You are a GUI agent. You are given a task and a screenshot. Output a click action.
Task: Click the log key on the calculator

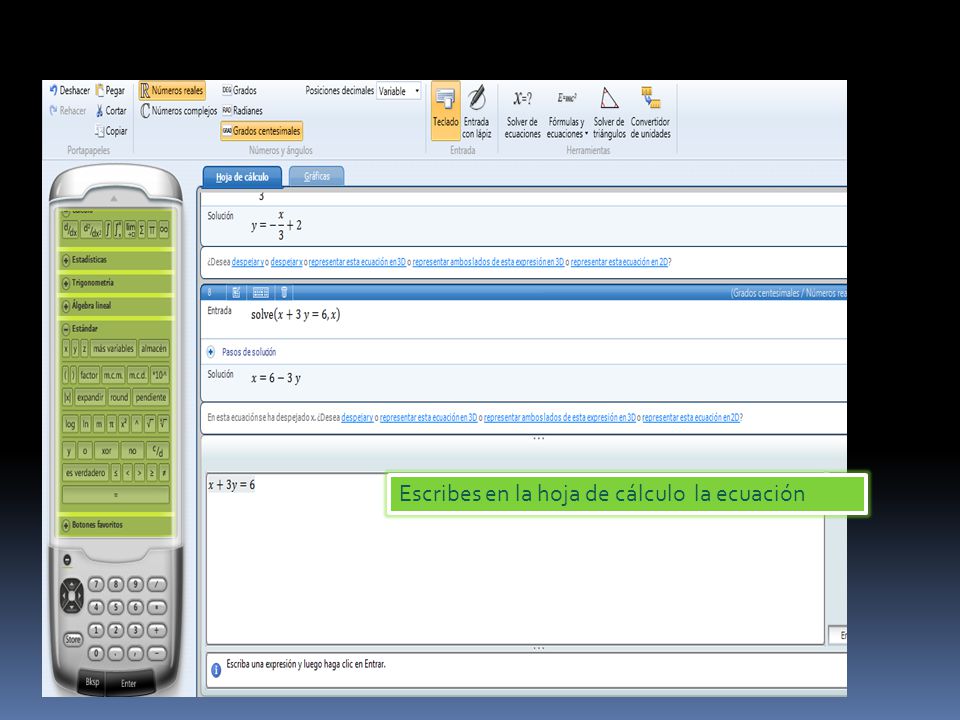[70, 424]
